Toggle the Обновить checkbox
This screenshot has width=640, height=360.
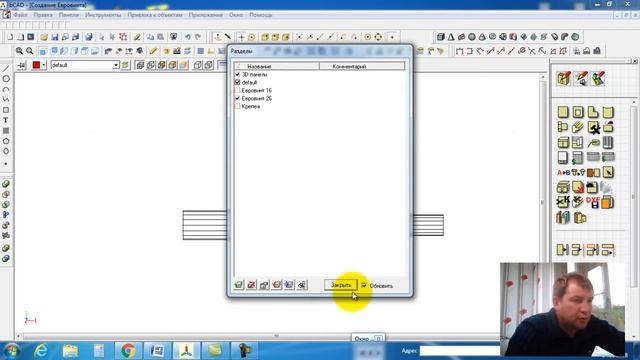[364, 285]
